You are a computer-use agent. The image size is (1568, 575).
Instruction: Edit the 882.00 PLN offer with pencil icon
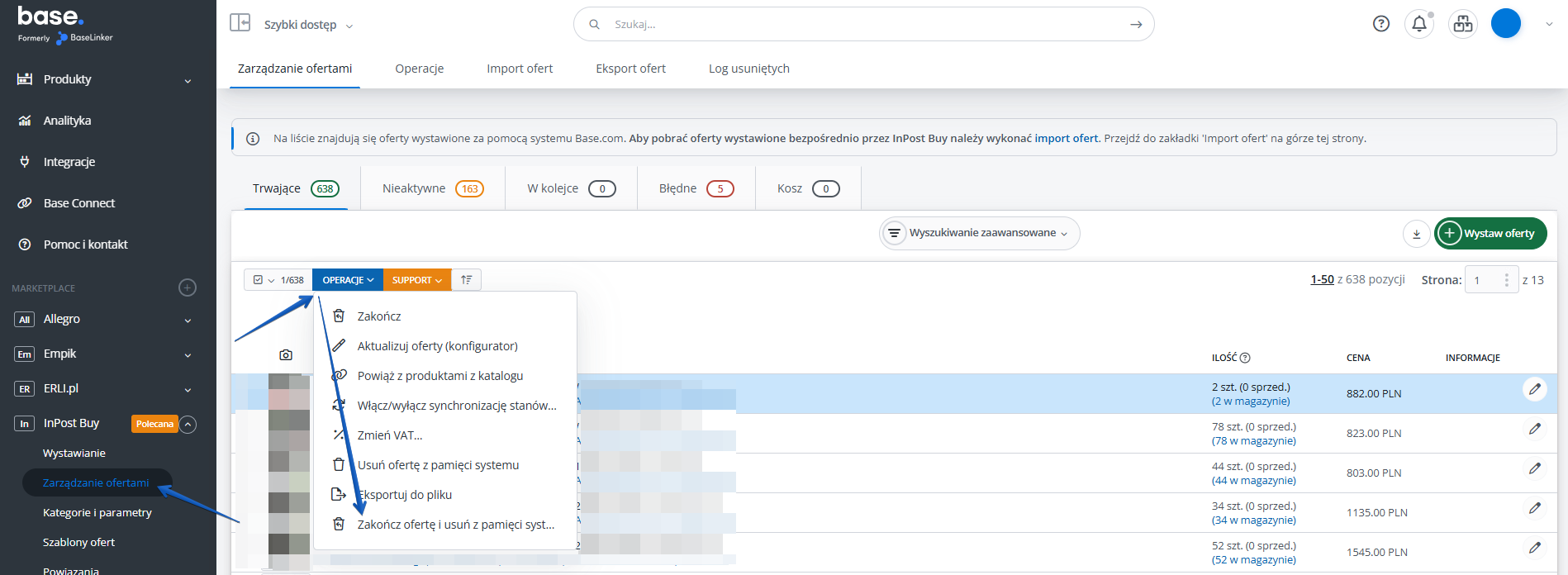point(1534,389)
